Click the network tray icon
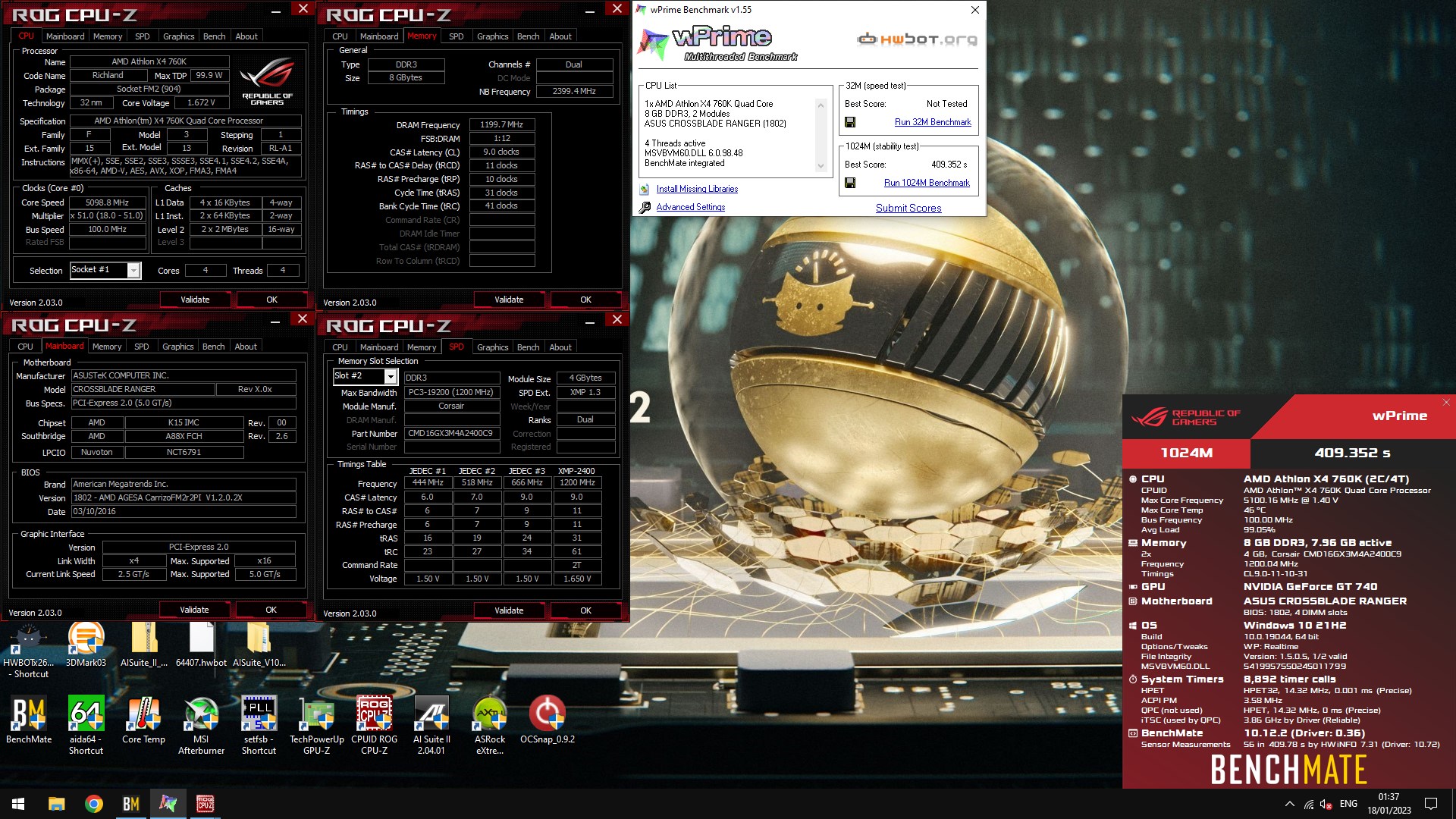Viewport: 1456px width, 819px height. point(1309,804)
